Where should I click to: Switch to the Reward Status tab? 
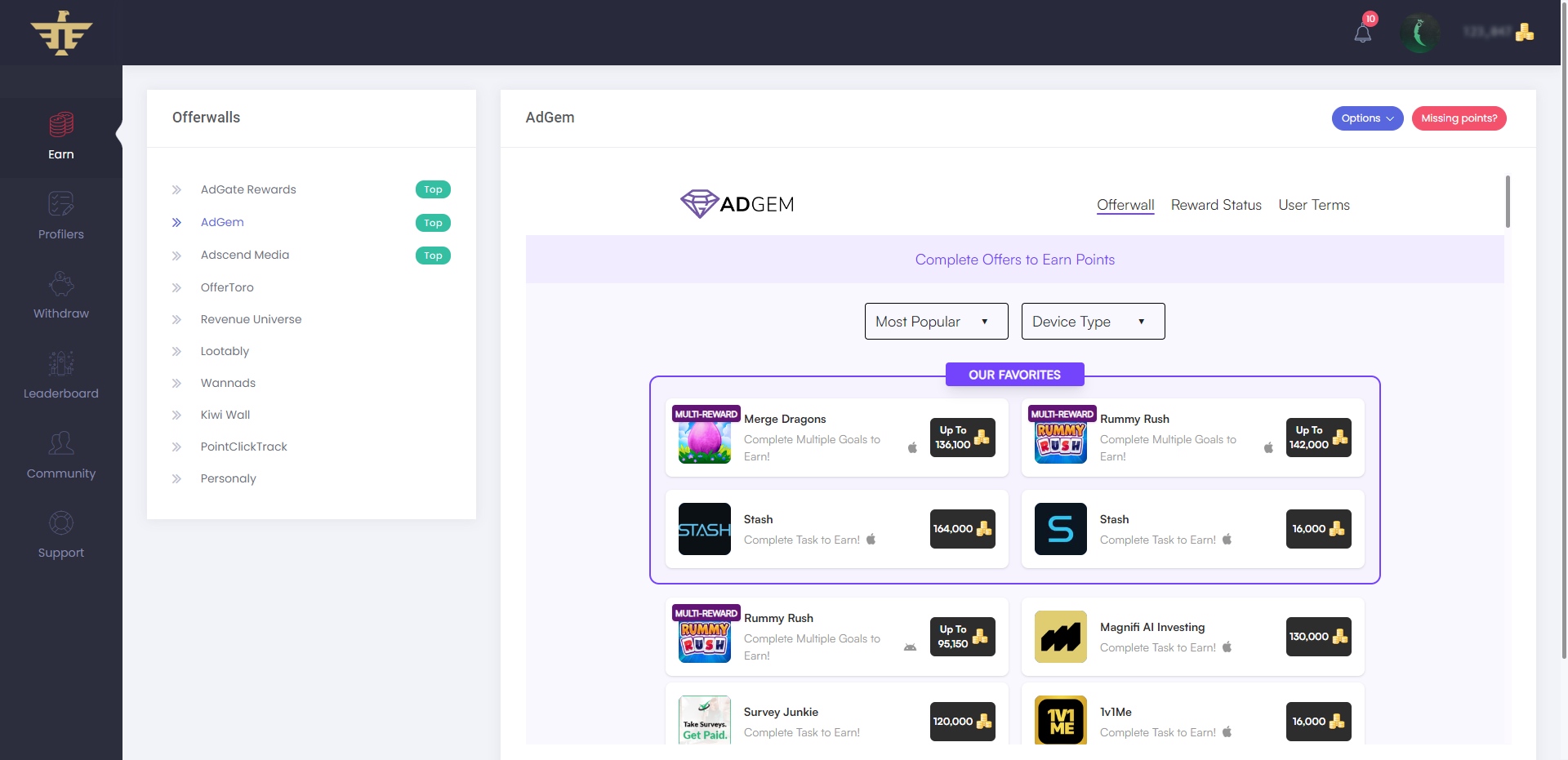pos(1216,205)
